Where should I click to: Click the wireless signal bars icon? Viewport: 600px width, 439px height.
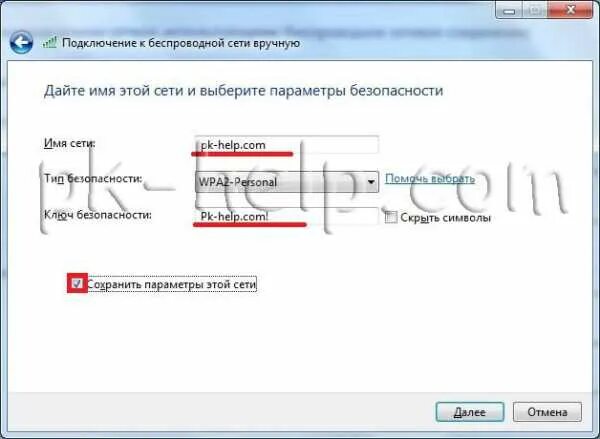[50, 42]
